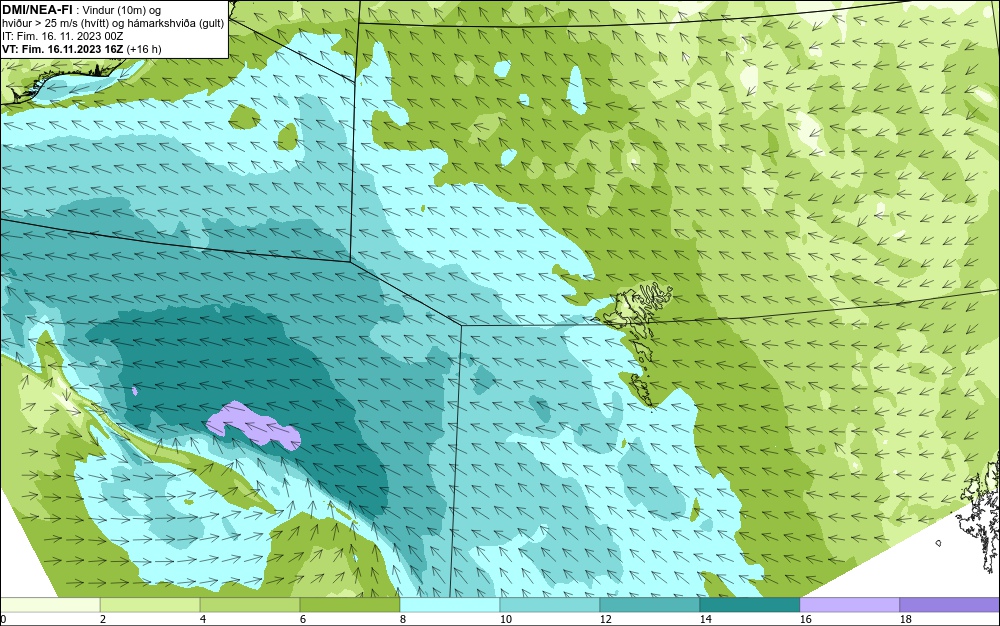
Task: Click the legend label '18'
Action: click(x=906, y=619)
